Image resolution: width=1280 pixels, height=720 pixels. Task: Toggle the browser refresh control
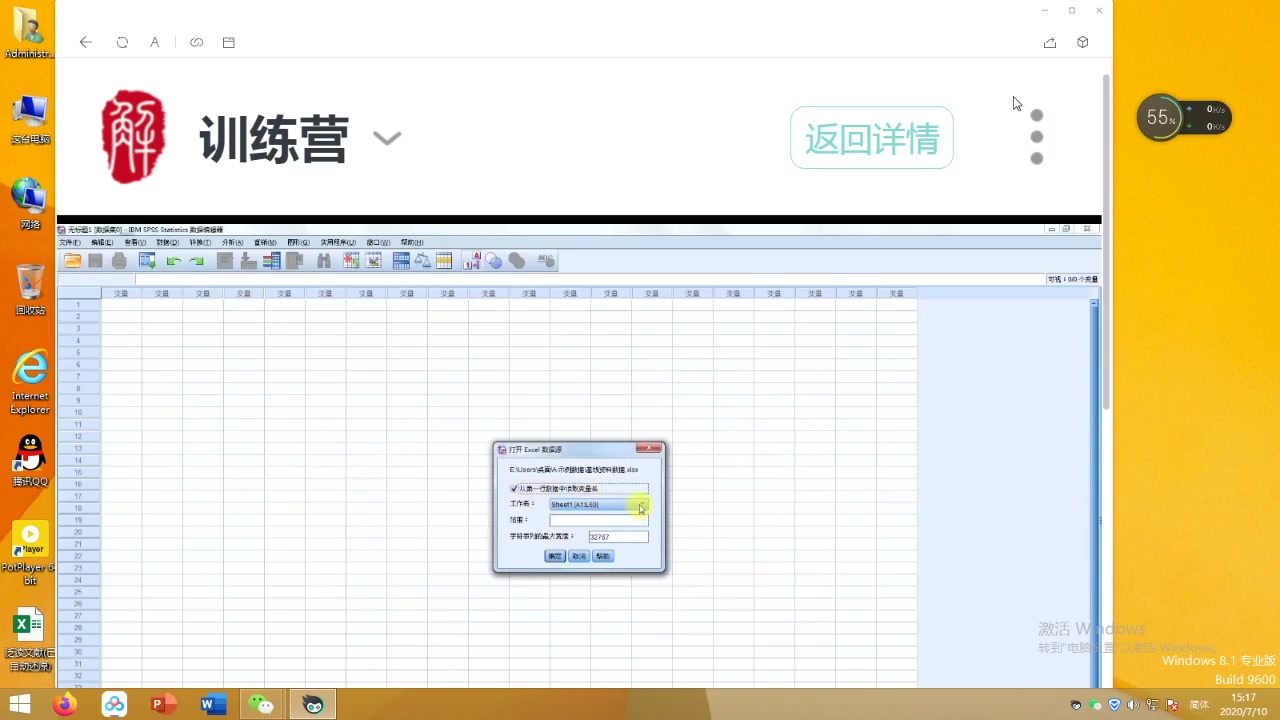click(122, 42)
